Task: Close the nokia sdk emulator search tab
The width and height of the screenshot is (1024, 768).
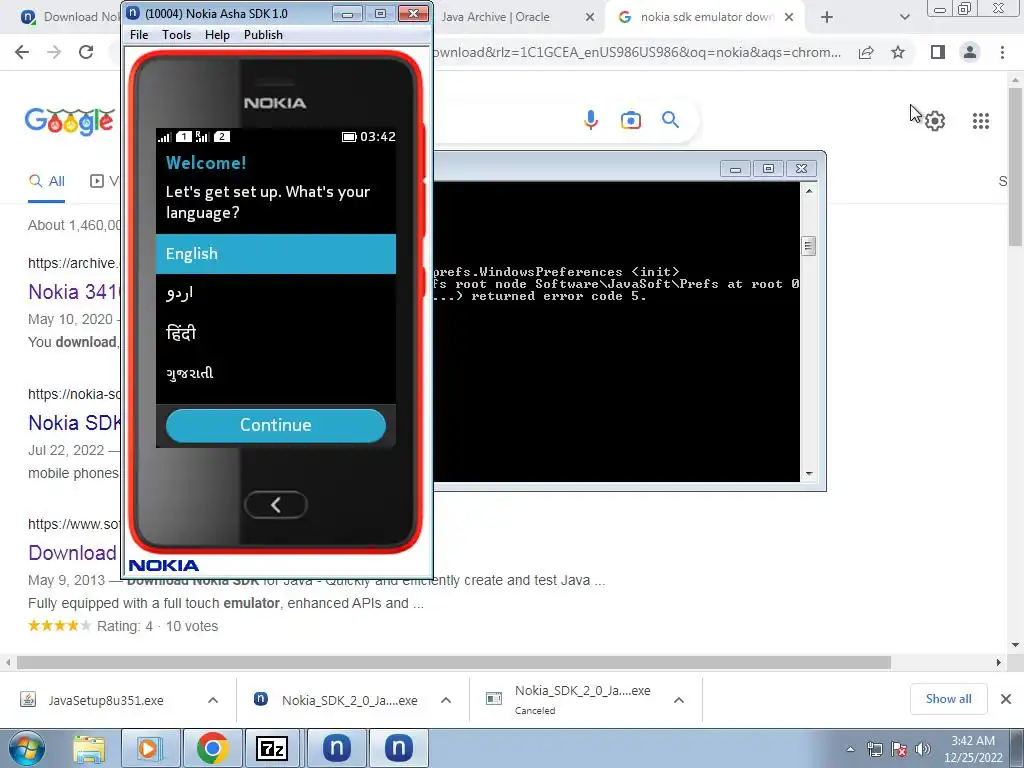Action: pyautogui.click(x=789, y=17)
